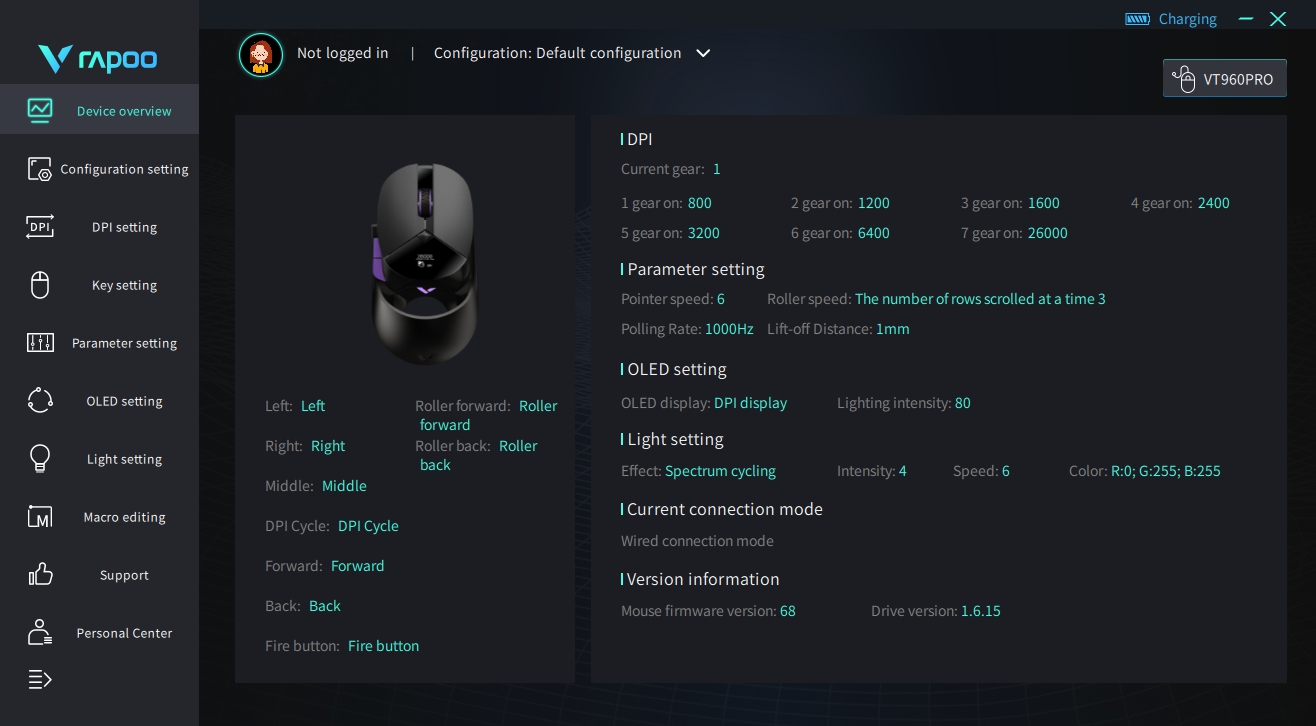
Task: Collapse the sidebar with the list icon
Action: coord(40,680)
